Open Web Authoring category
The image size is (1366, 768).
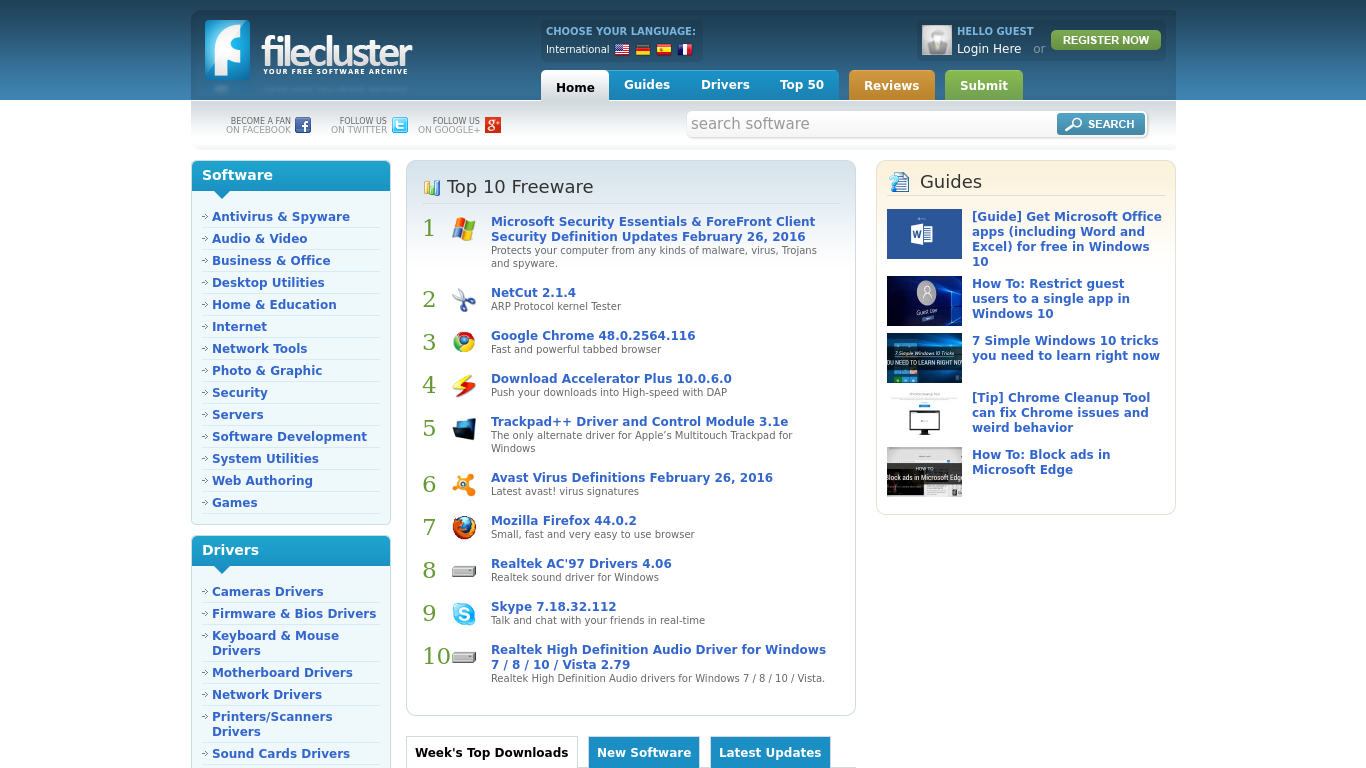coord(262,481)
